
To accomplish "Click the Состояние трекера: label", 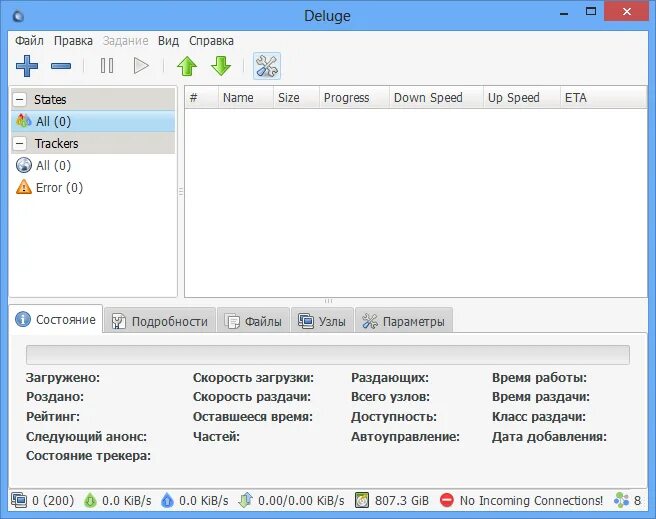I will [88, 455].
